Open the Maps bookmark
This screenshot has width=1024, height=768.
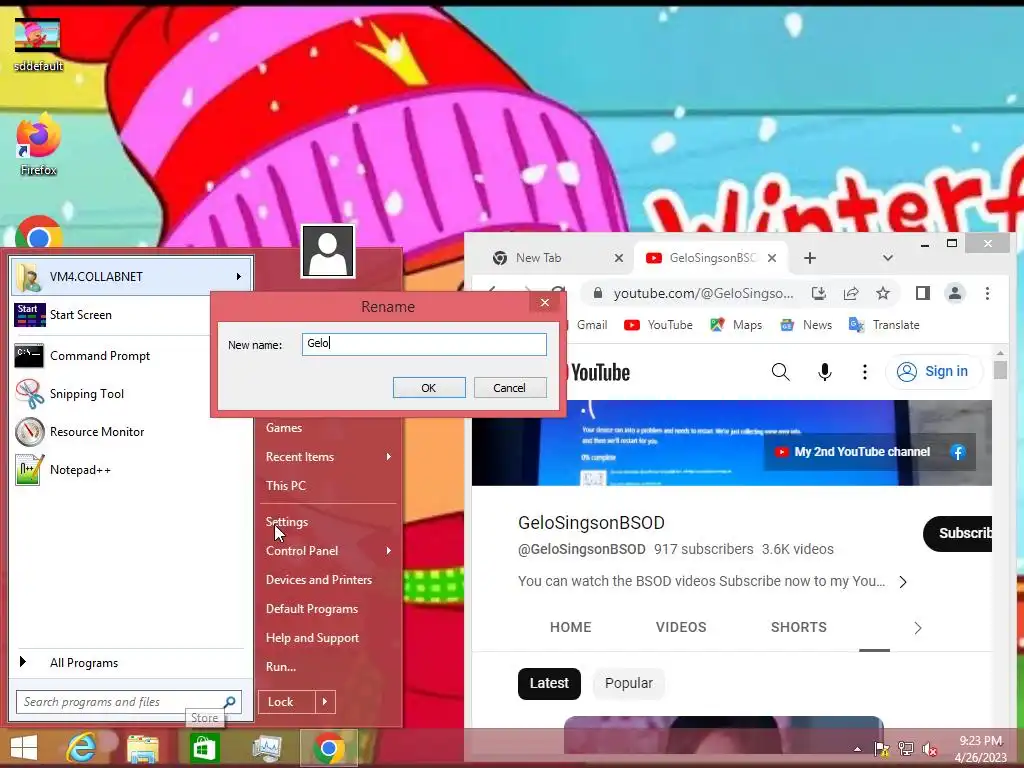(736, 325)
